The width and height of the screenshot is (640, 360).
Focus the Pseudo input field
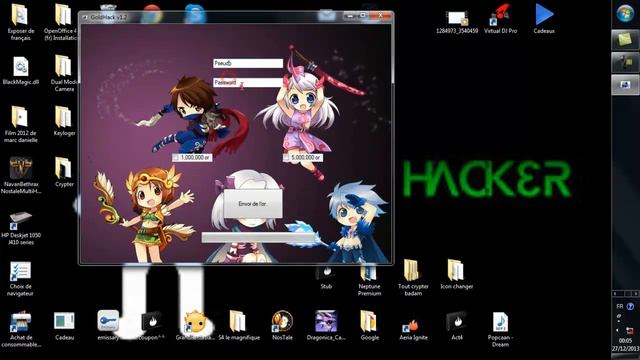click(x=248, y=63)
